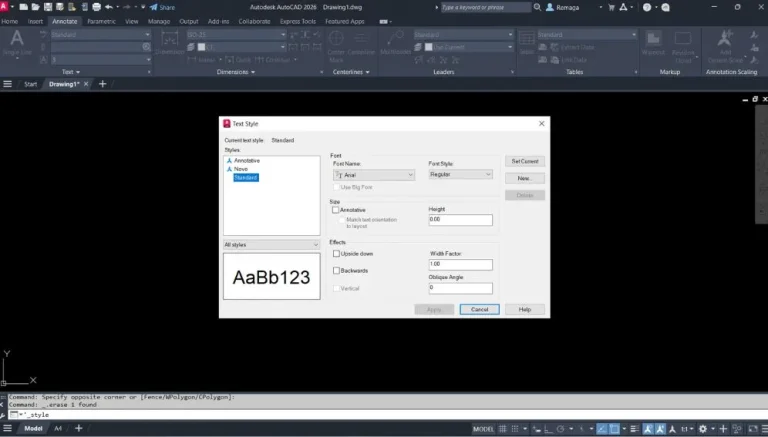
Task: Toggle MODEL space button in status bar
Action: [x=483, y=429]
